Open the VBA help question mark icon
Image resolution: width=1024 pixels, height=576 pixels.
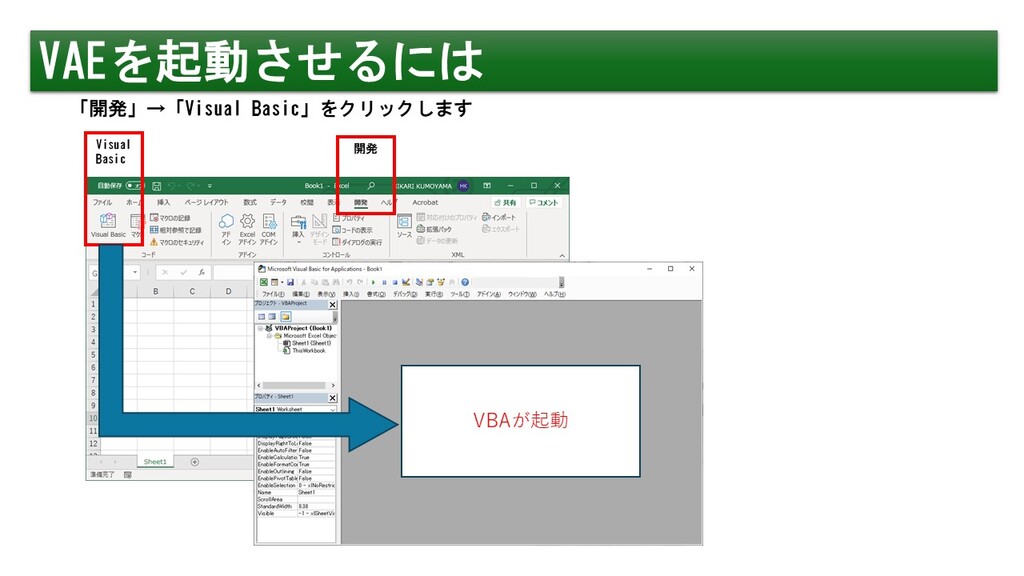[x=465, y=282]
